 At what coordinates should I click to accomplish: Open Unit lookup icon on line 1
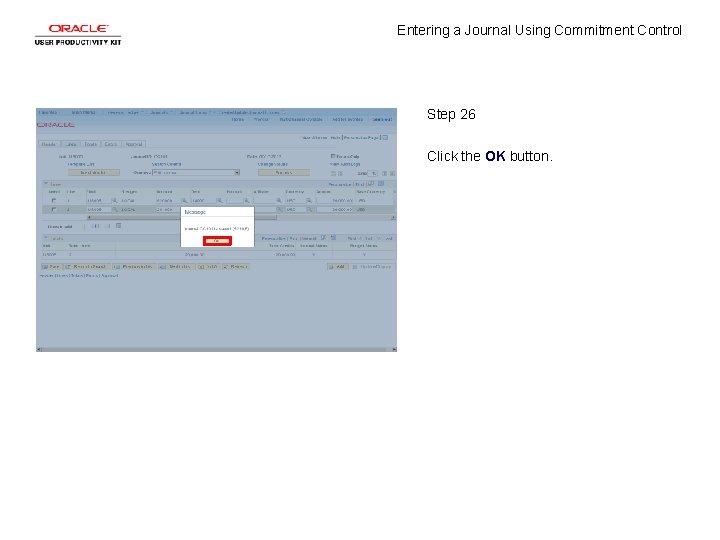coord(115,201)
